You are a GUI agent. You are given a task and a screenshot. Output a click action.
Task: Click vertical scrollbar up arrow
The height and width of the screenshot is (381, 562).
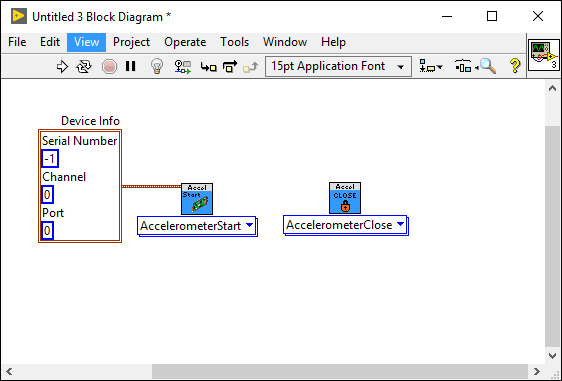(552, 88)
